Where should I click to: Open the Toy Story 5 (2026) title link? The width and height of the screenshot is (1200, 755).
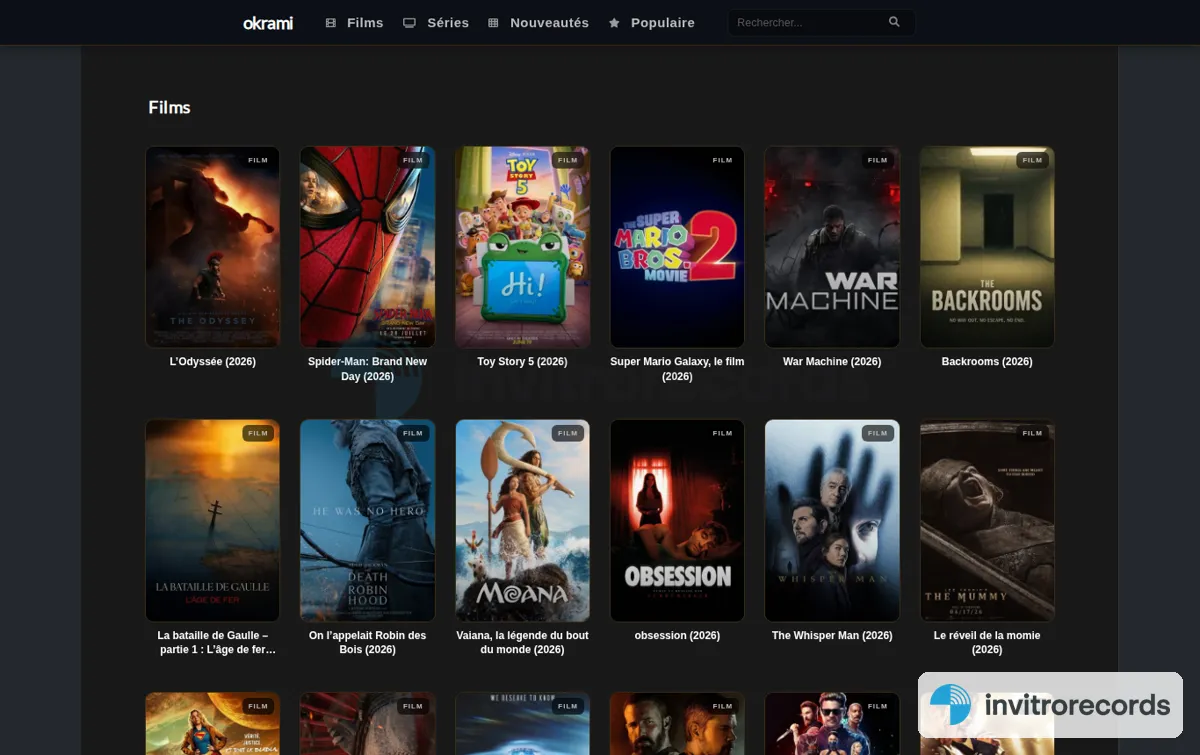[x=522, y=362]
